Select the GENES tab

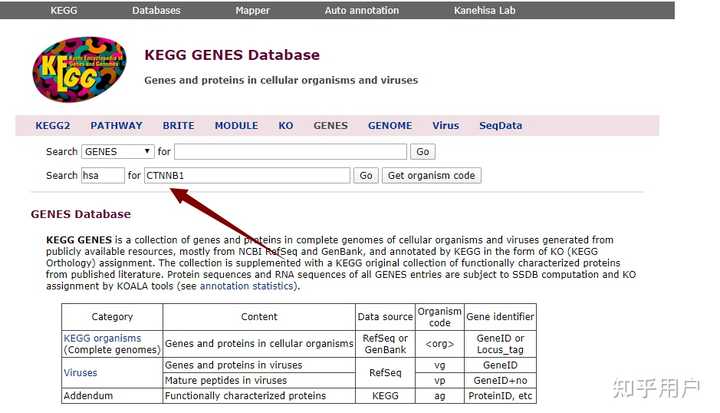point(331,125)
